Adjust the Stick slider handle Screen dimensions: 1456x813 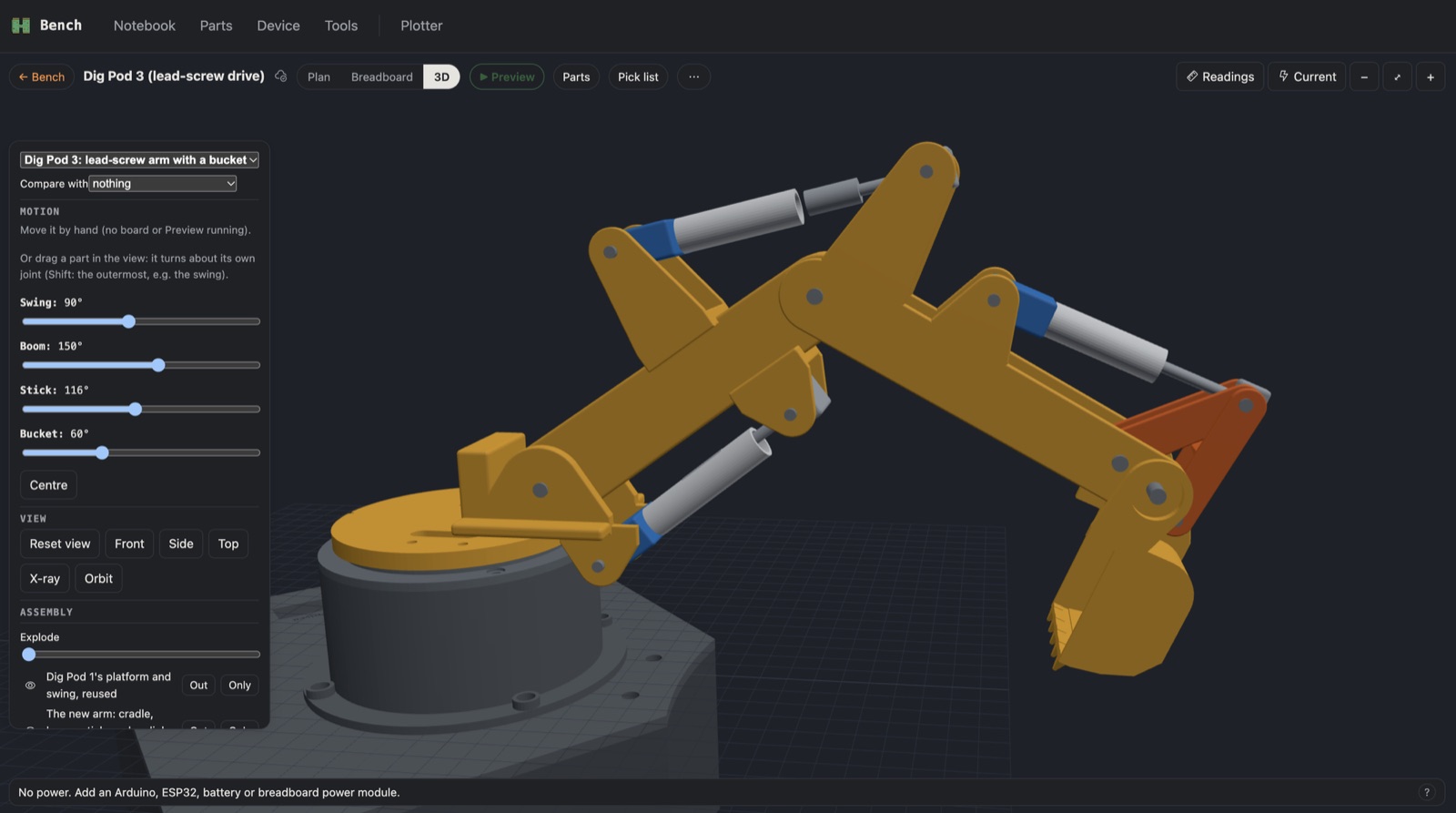point(135,409)
